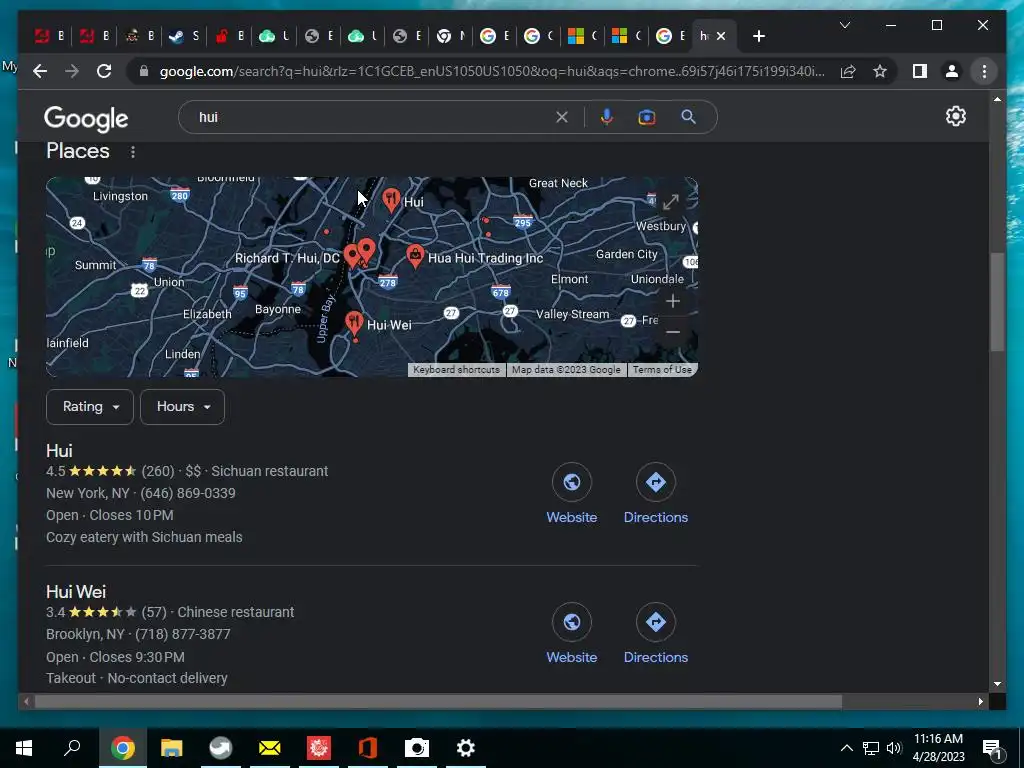Viewport: 1024px width, 768px height.
Task: Click the (646) 869-0339 phone number
Action: 188,493
